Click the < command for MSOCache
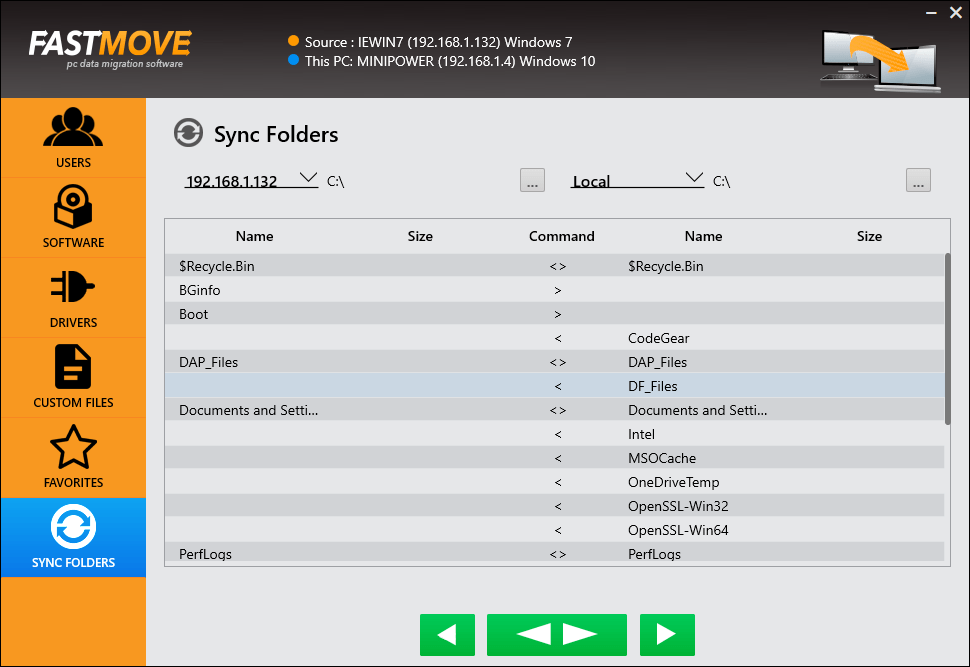The width and height of the screenshot is (970, 667). point(558,458)
